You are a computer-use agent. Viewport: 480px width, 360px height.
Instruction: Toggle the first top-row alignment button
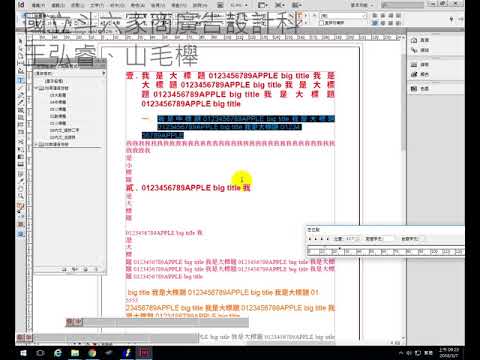click(375, 15)
